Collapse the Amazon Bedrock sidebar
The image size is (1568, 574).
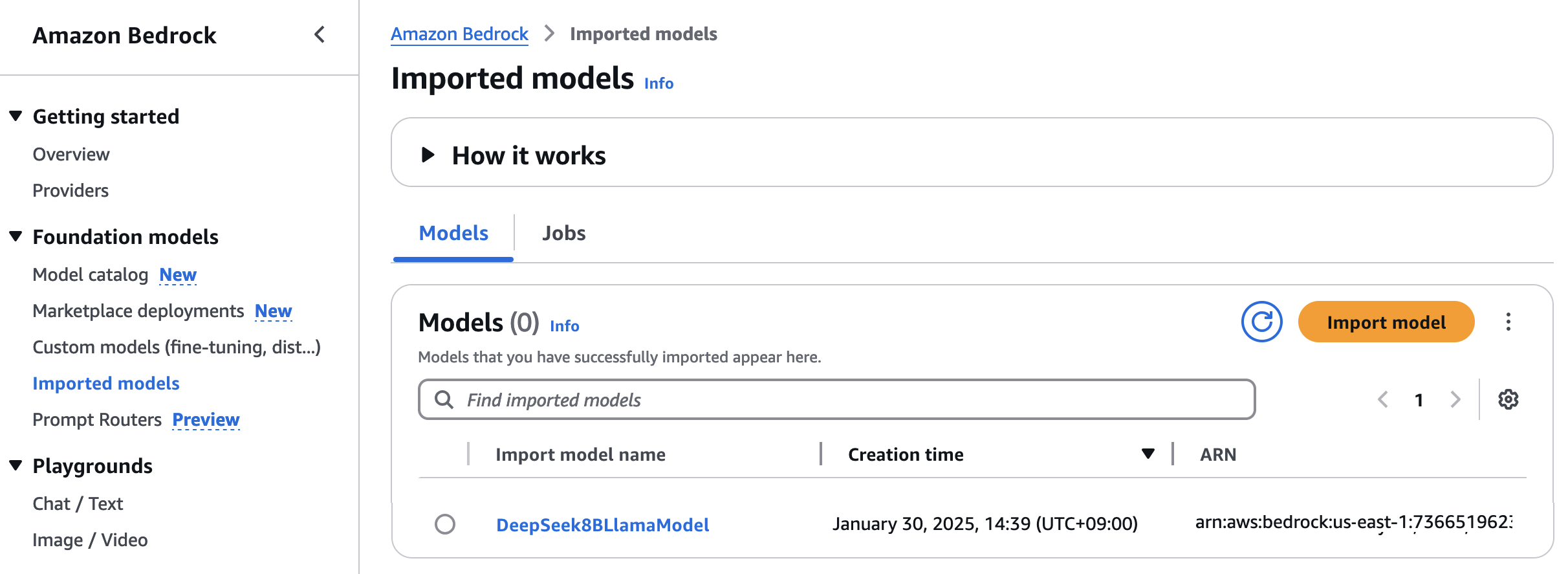[x=320, y=34]
